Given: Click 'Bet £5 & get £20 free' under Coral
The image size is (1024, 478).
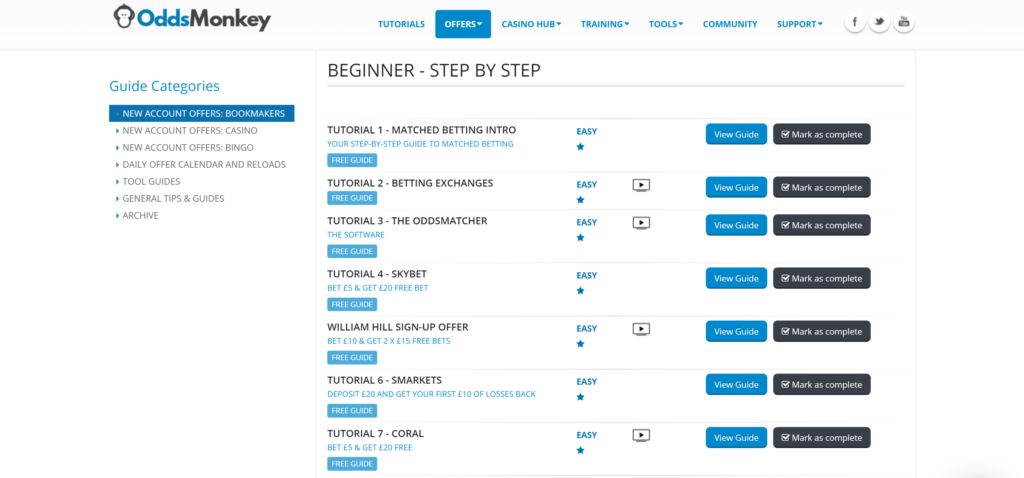Looking at the screenshot, I should (x=370, y=448).
